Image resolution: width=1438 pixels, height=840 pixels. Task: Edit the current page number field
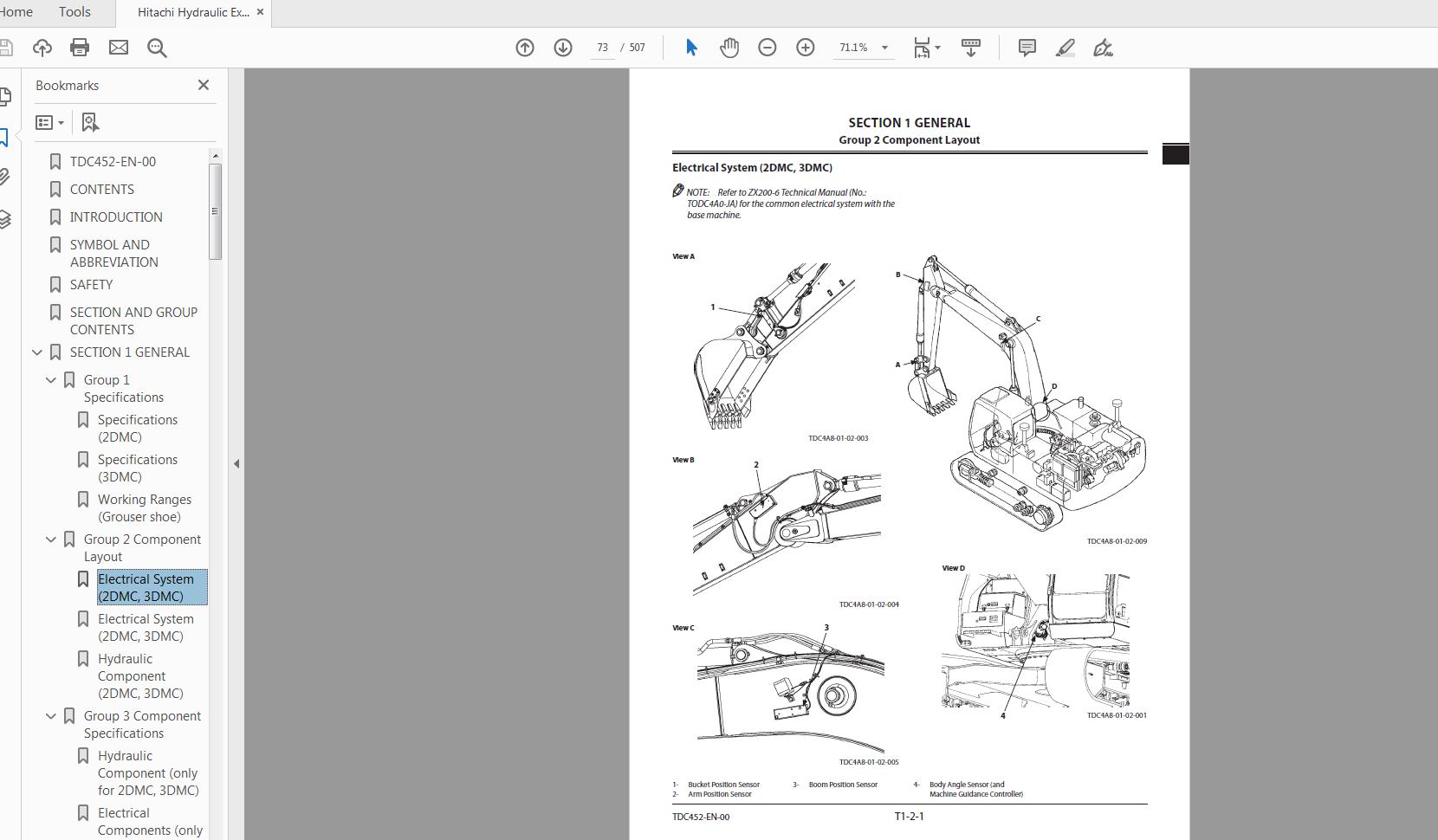(x=603, y=48)
